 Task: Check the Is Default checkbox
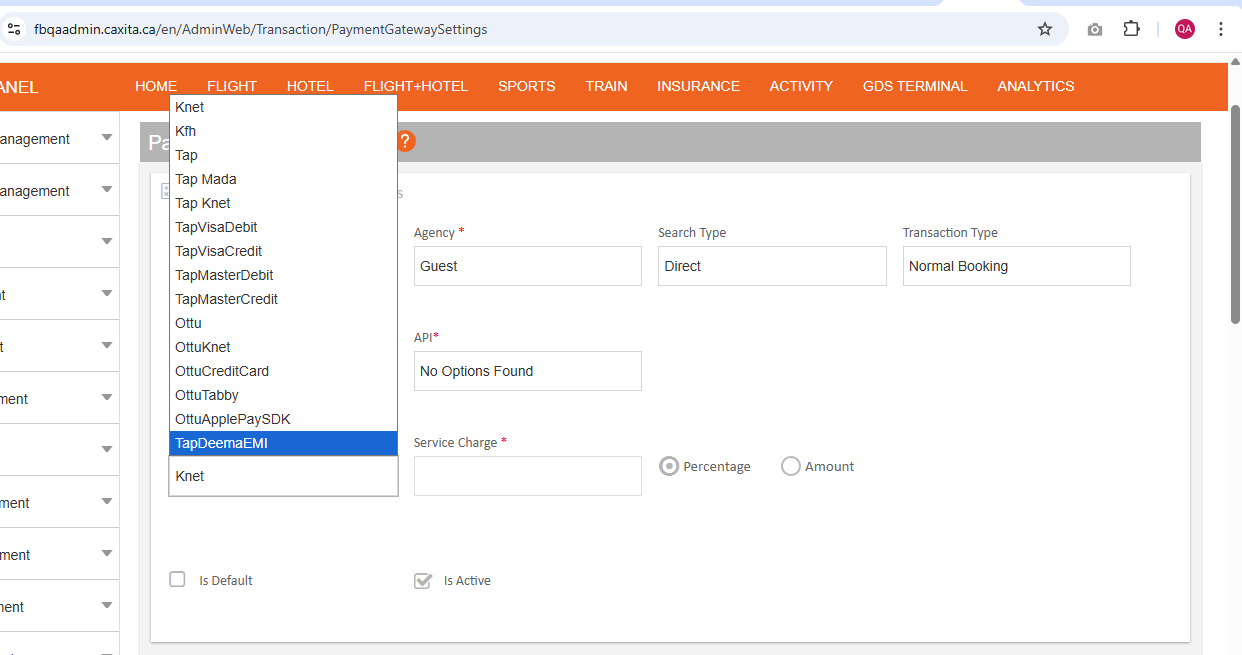point(178,579)
